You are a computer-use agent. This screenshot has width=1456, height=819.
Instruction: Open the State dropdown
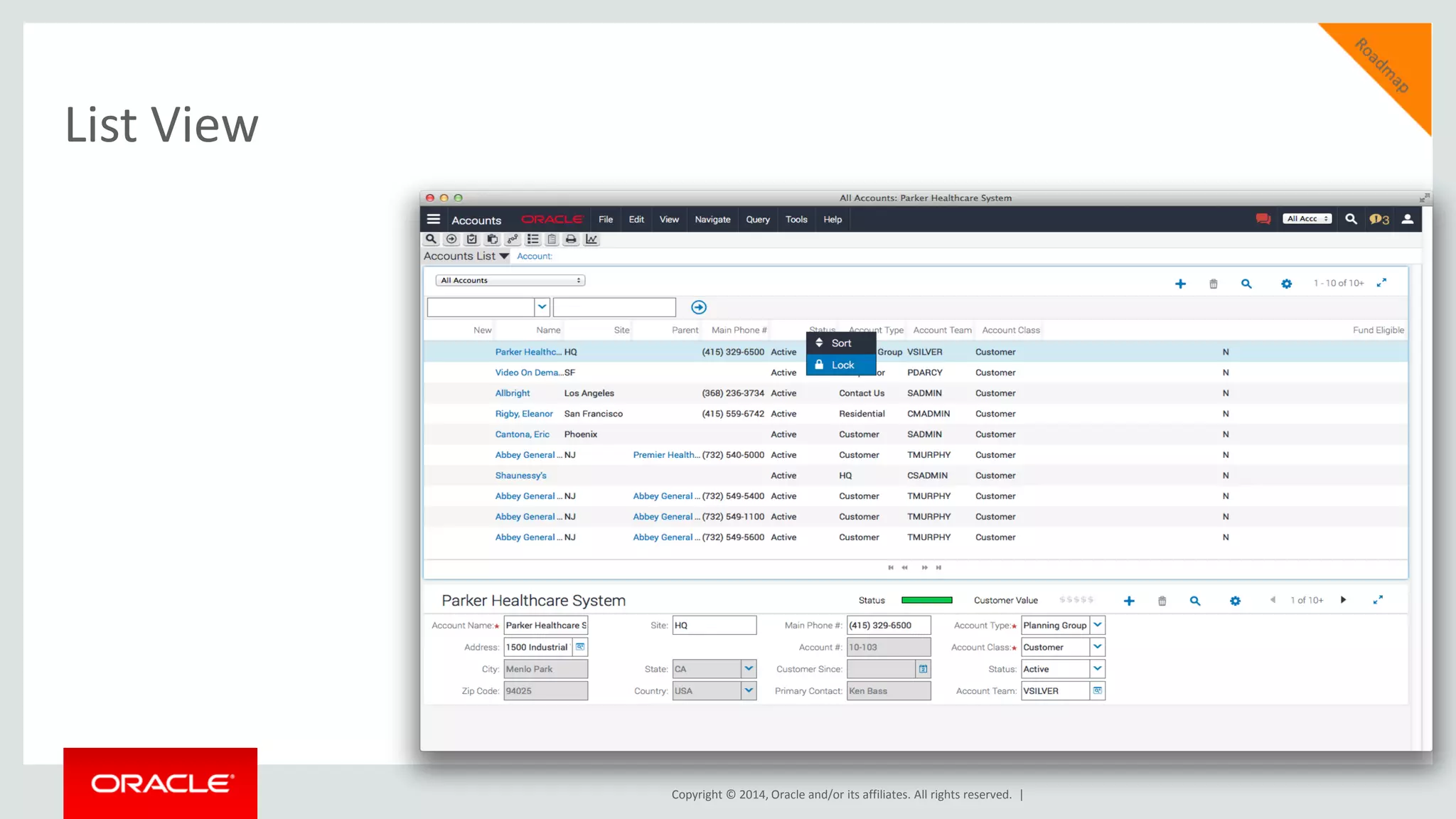[x=749, y=669]
